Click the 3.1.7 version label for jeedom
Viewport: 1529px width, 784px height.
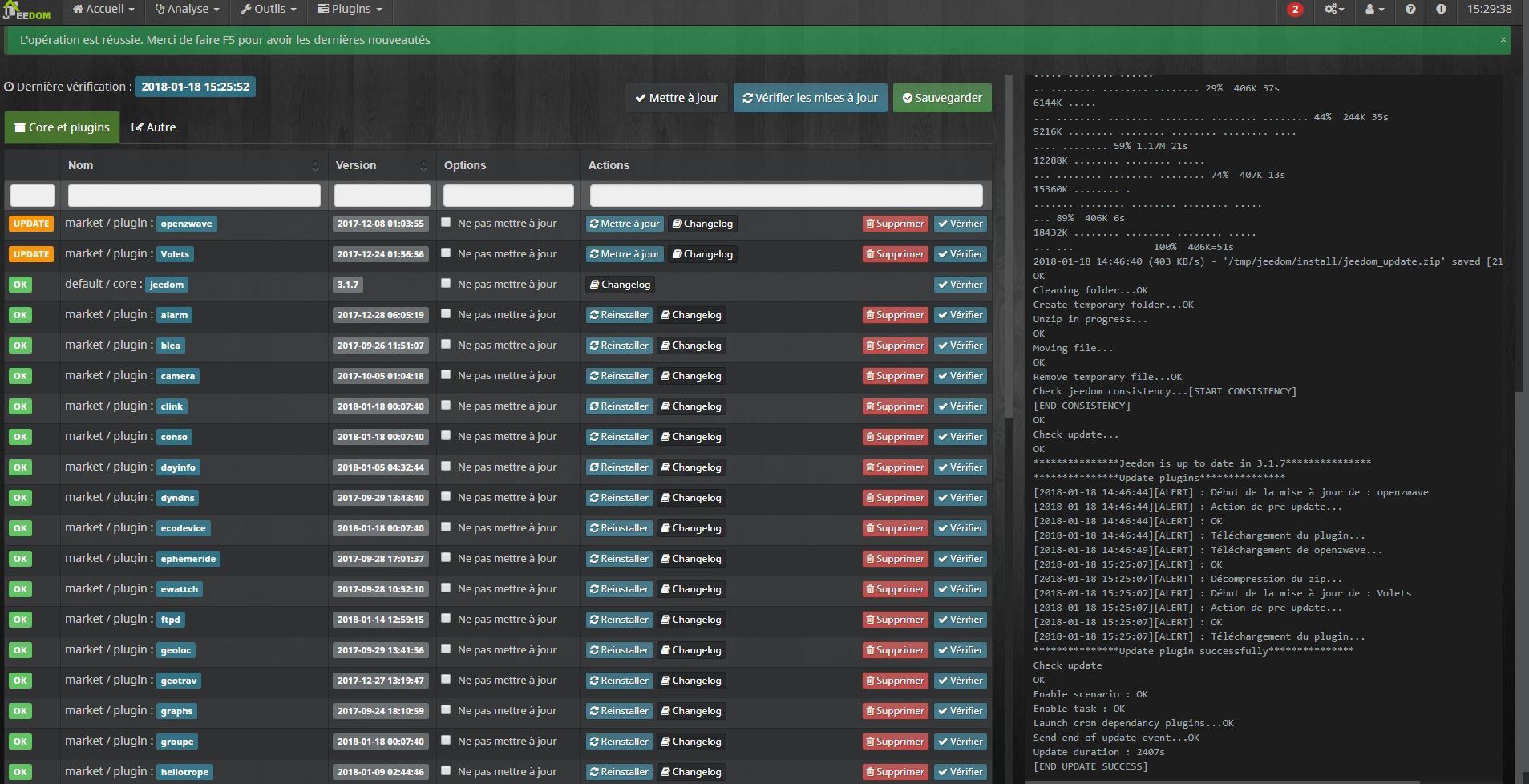[348, 285]
